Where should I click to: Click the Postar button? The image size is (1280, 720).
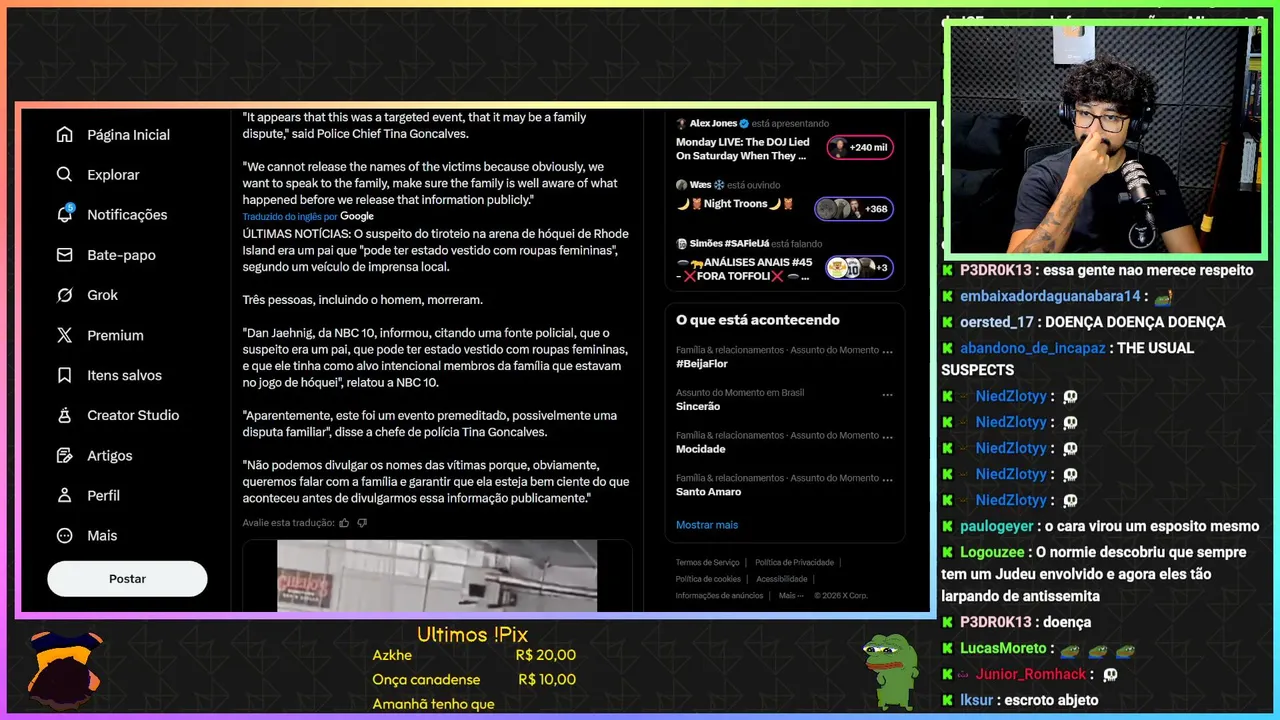pyautogui.click(x=127, y=579)
